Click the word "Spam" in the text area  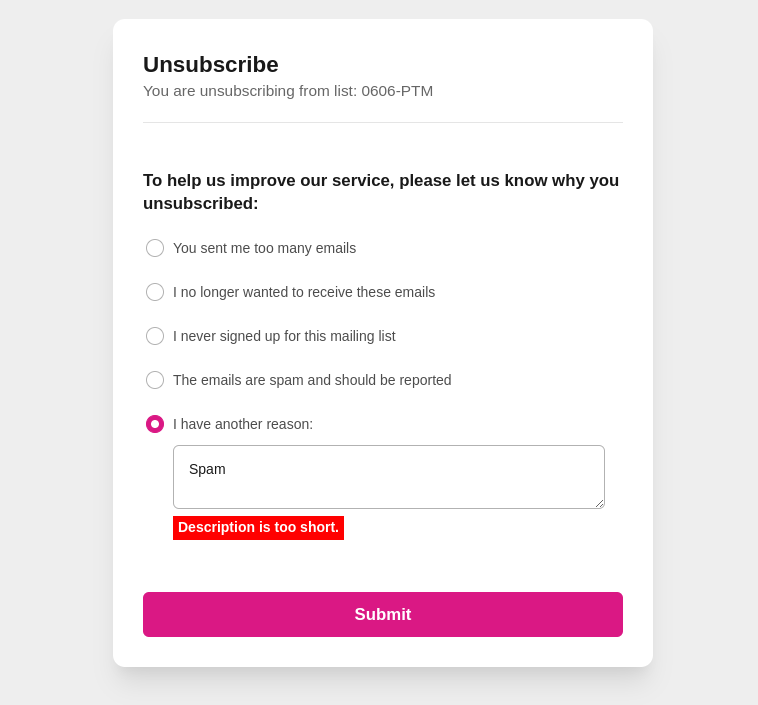[x=207, y=469]
